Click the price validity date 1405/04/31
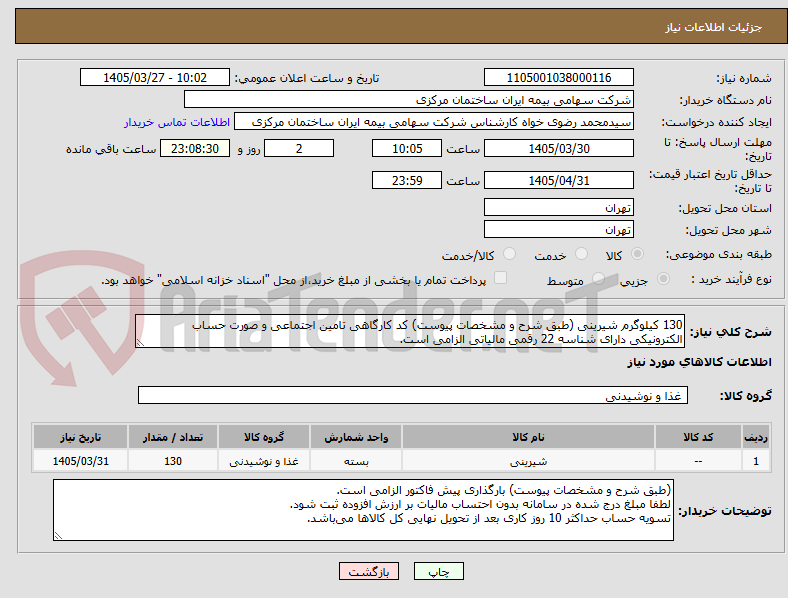 coord(559,180)
